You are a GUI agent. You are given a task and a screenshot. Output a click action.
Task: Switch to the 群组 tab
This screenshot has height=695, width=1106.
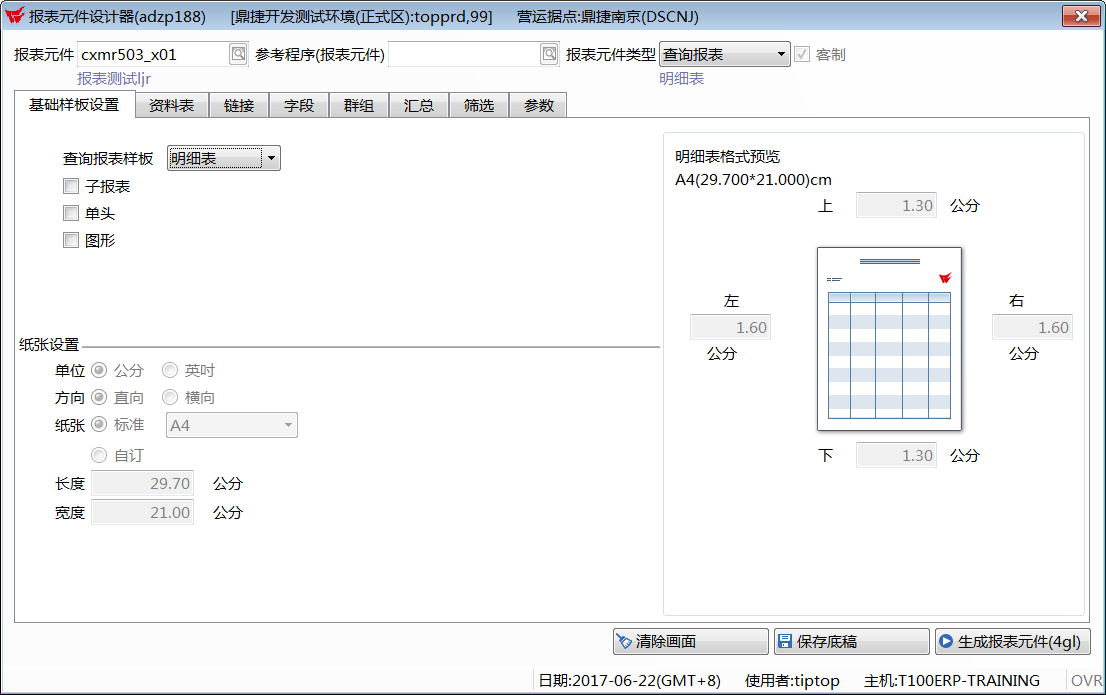tap(358, 105)
